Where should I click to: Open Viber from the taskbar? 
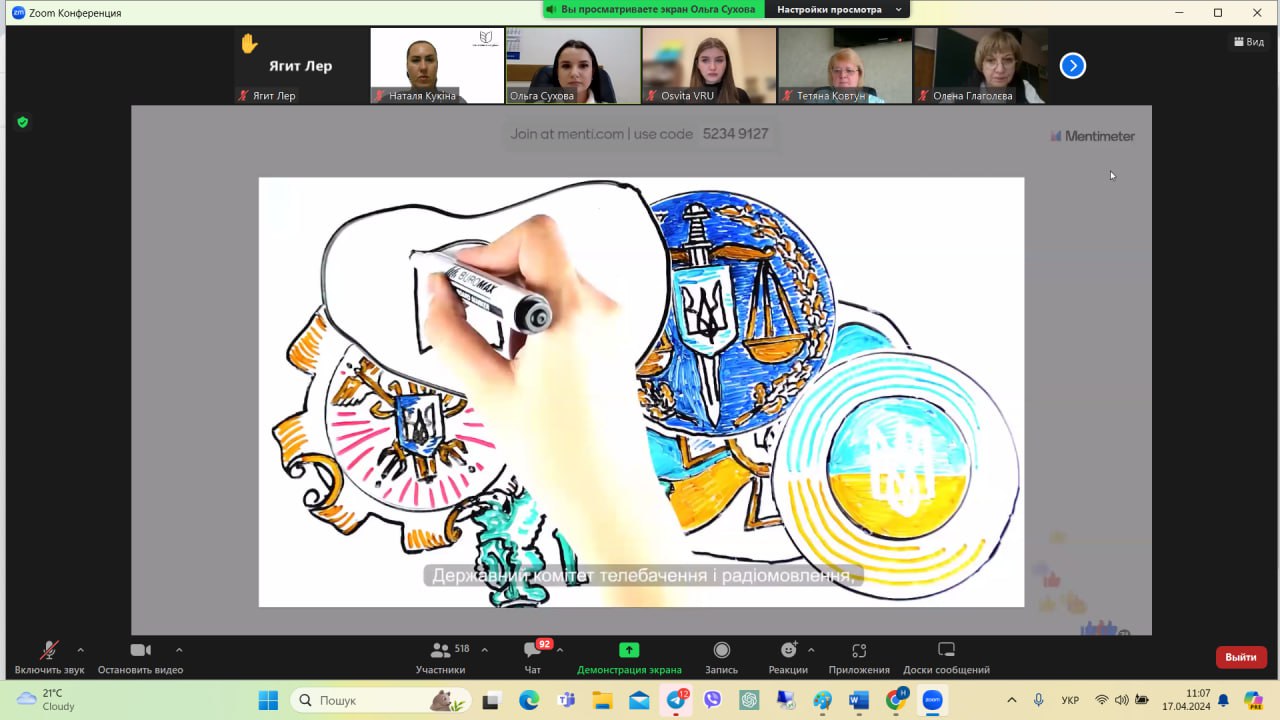[712, 700]
